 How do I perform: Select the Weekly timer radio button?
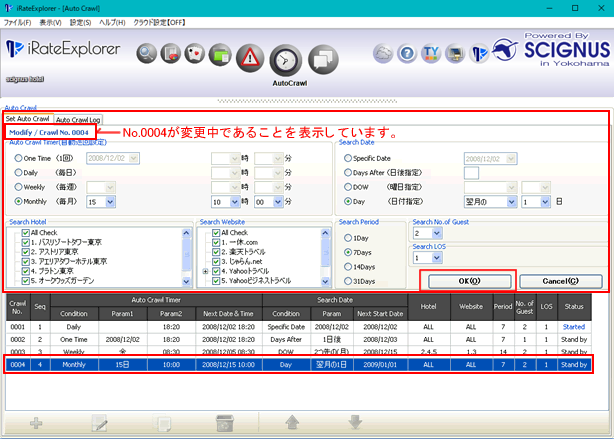[18, 186]
